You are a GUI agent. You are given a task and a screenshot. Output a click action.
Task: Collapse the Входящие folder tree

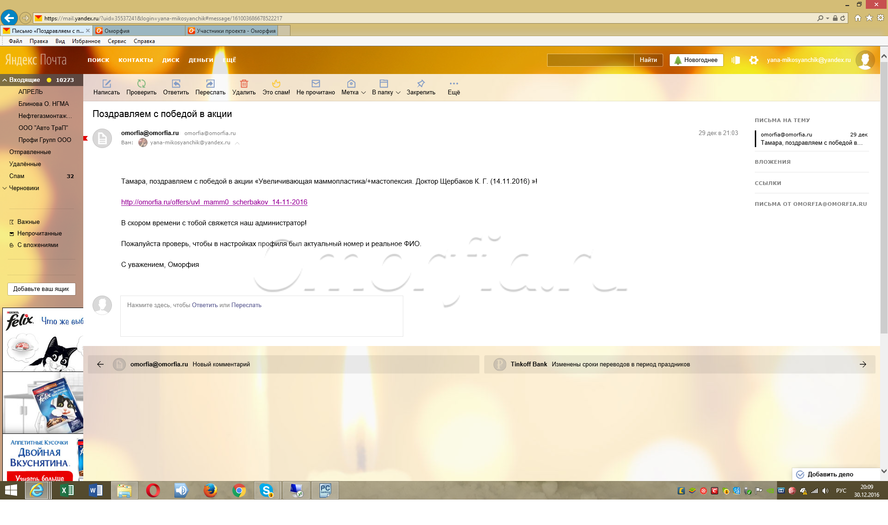(5, 80)
